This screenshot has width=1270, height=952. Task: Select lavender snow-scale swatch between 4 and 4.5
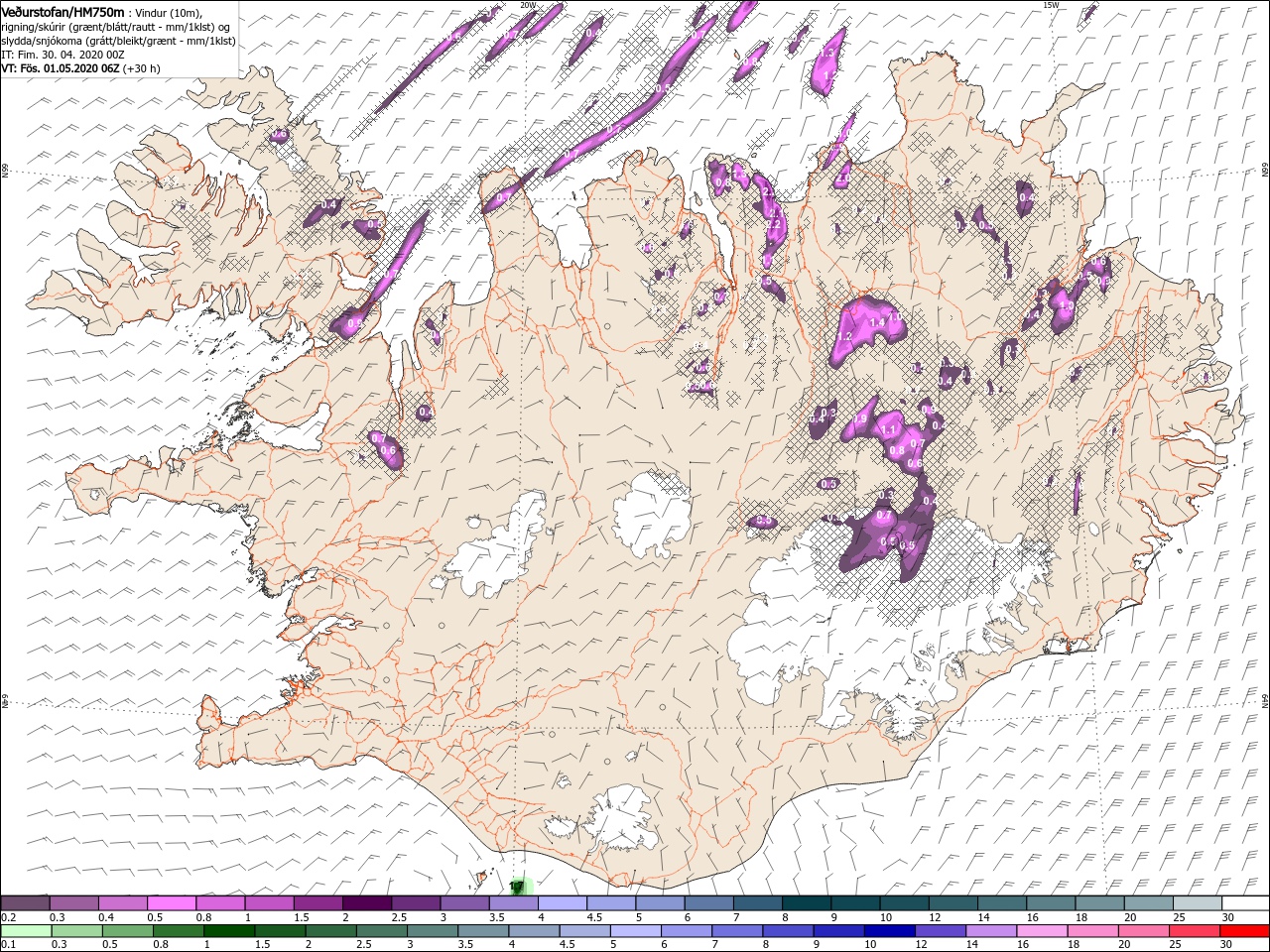(x=562, y=903)
